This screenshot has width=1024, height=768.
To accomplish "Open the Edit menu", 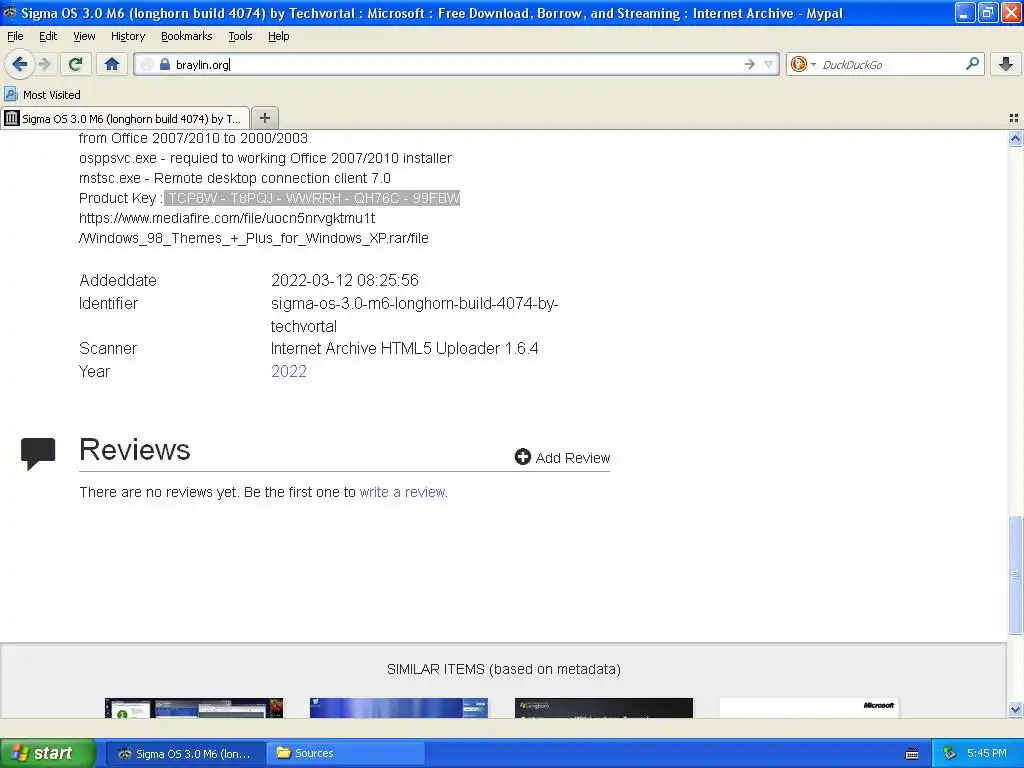I will tap(48, 36).
